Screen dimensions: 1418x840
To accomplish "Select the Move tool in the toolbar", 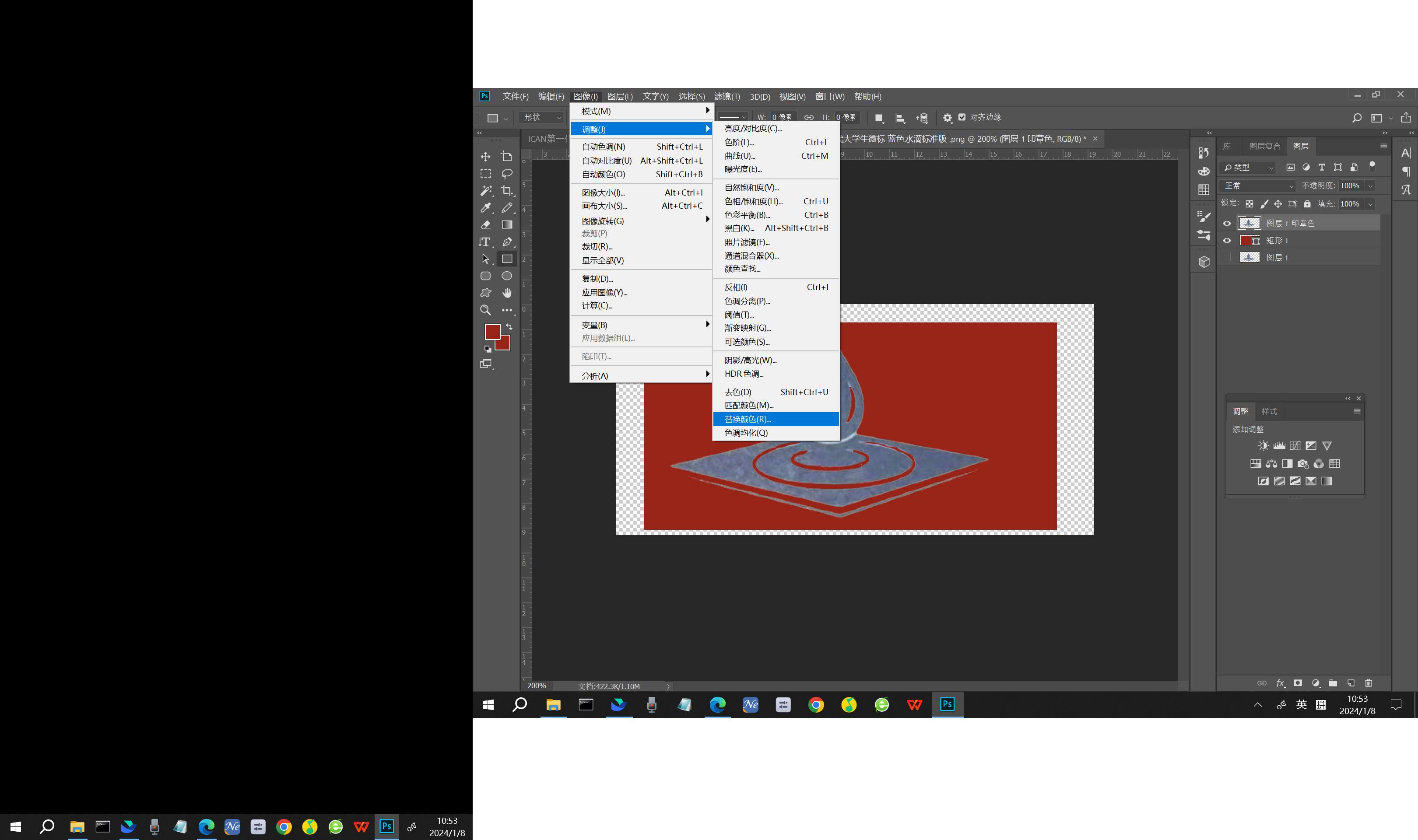I will click(486, 156).
